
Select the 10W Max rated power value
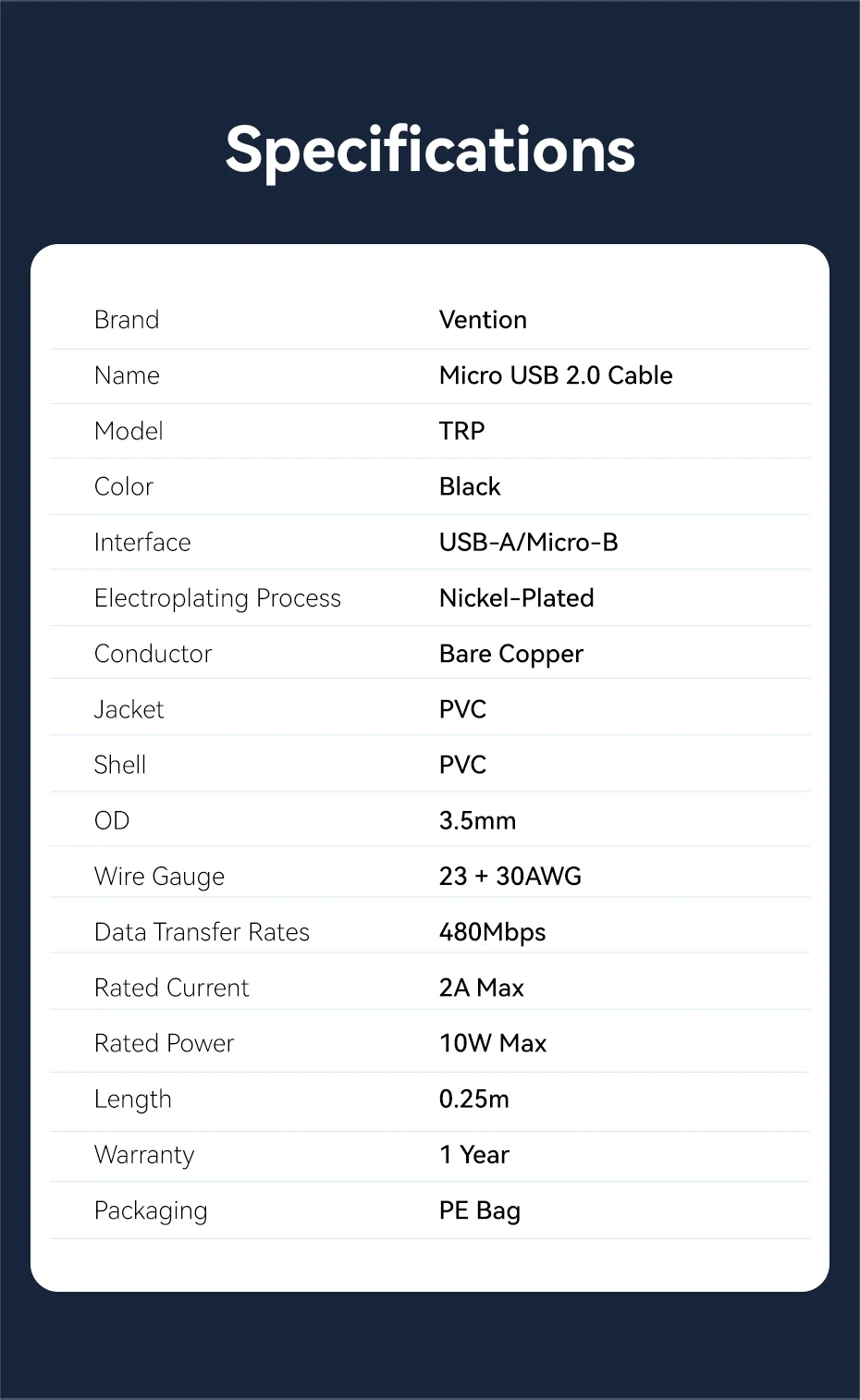click(x=493, y=1043)
